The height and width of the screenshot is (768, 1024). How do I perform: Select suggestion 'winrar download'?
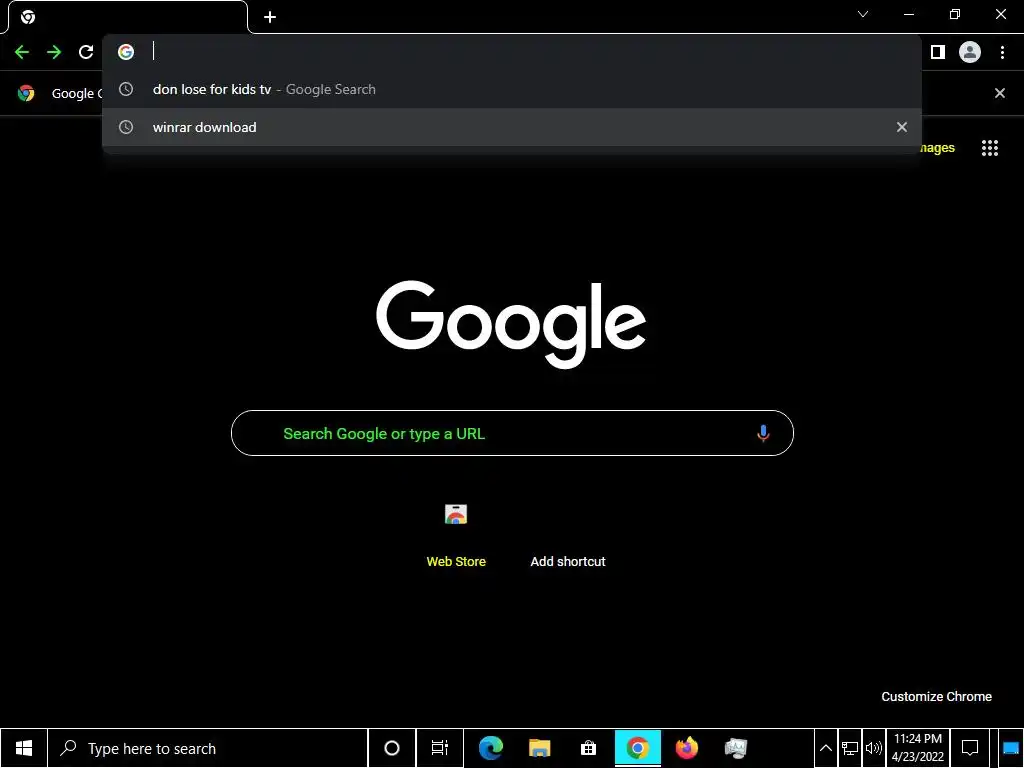click(511, 127)
